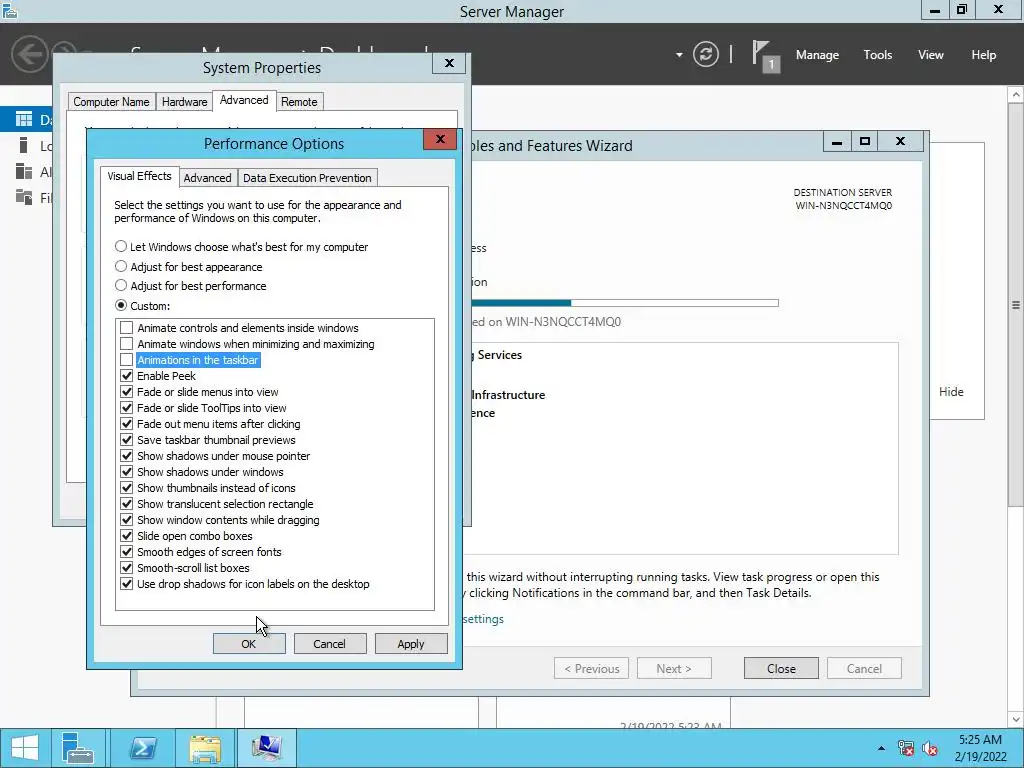
Task: Open the dropdown arrow beside refresh
Action: click(679, 55)
